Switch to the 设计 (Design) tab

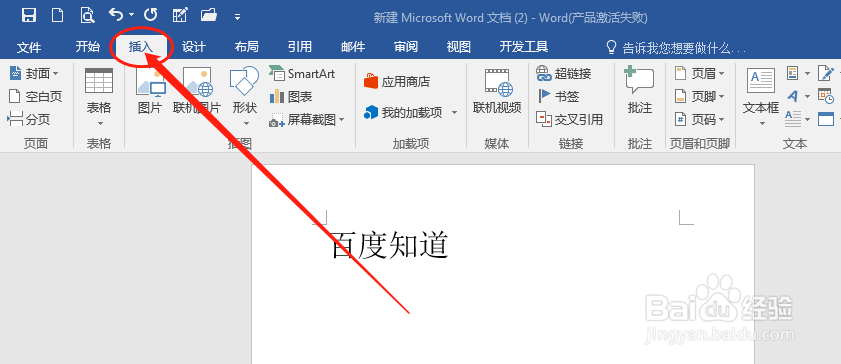point(194,47)
